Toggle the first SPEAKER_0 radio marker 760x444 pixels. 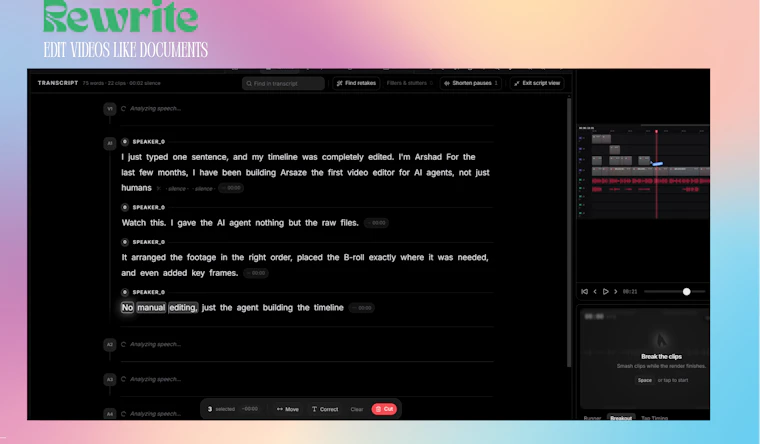(x=125, y=142)
